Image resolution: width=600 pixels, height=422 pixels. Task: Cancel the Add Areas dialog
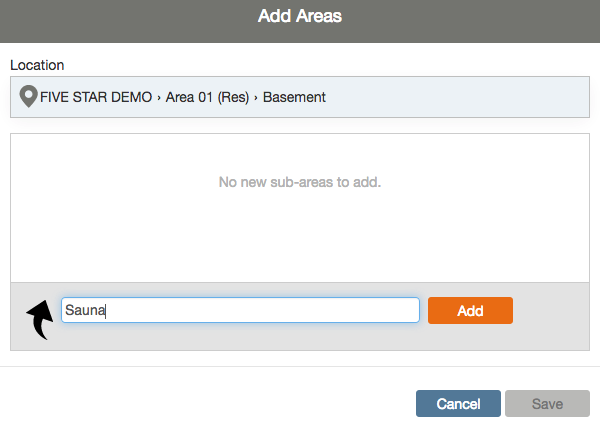458,404
